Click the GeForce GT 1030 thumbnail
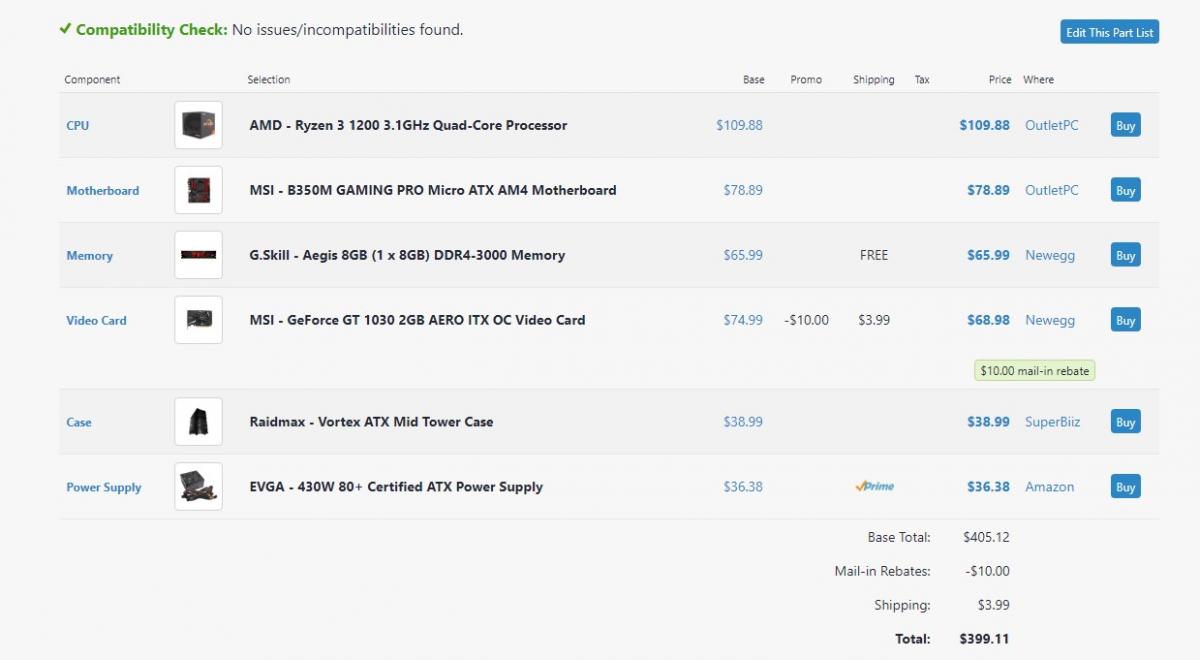 [x=198, y=320]
